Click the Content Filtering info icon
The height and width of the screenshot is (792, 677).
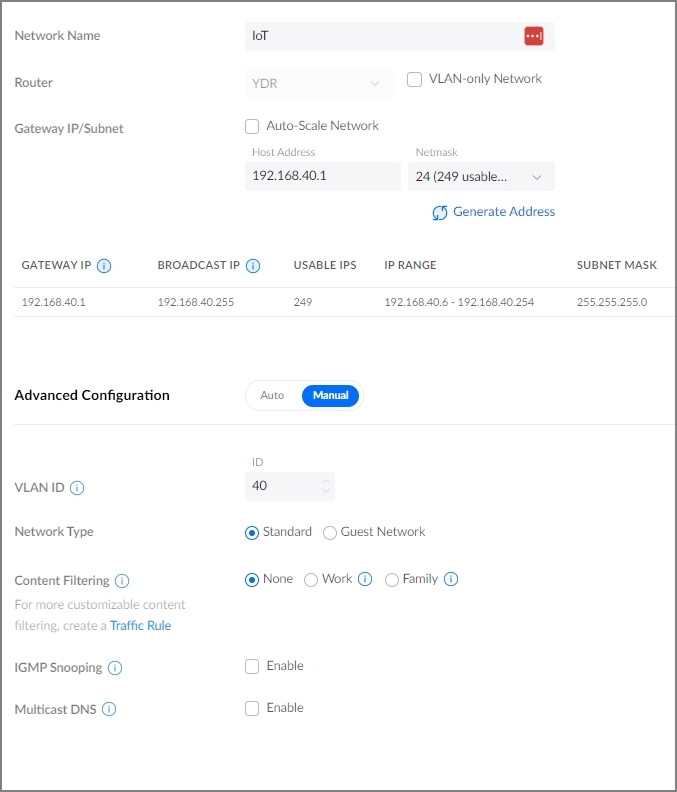(122, 580)
